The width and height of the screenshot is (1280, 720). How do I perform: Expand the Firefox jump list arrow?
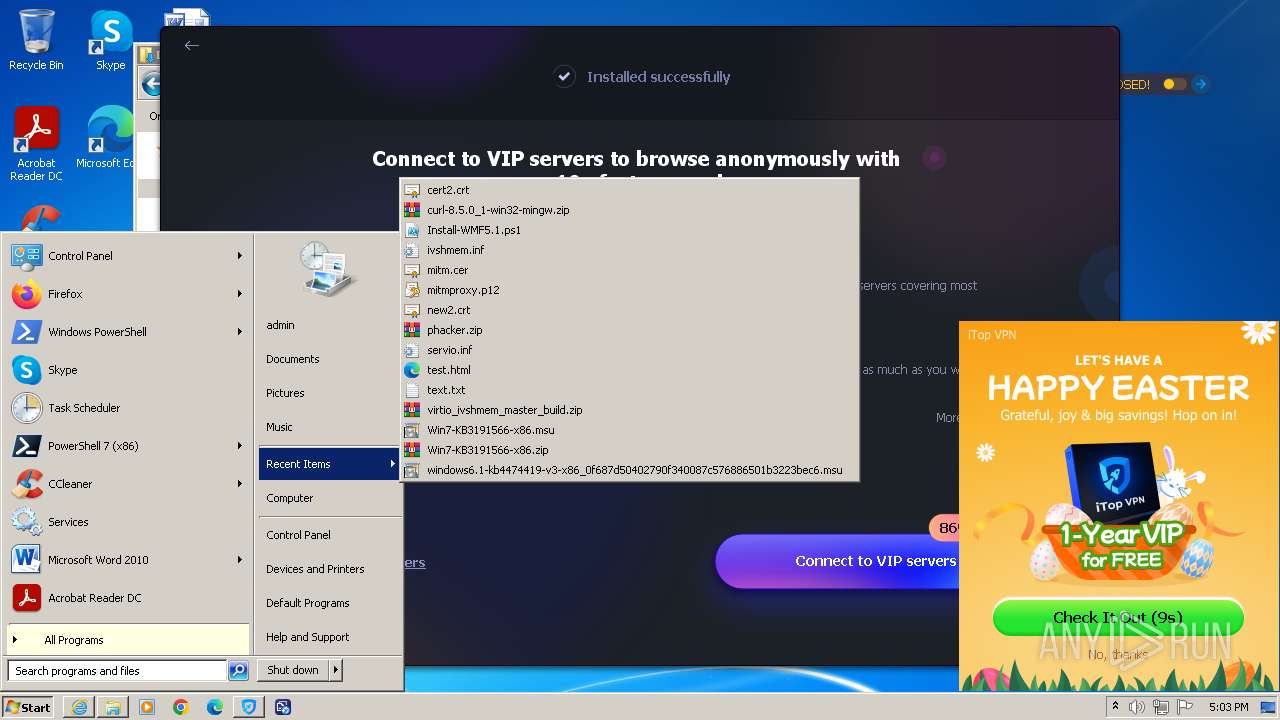240,294
